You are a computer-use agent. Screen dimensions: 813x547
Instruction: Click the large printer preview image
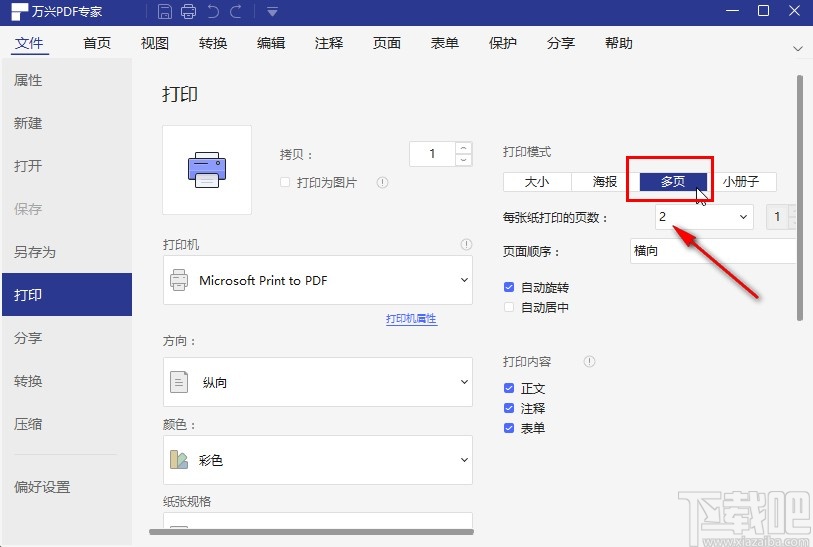207,170
